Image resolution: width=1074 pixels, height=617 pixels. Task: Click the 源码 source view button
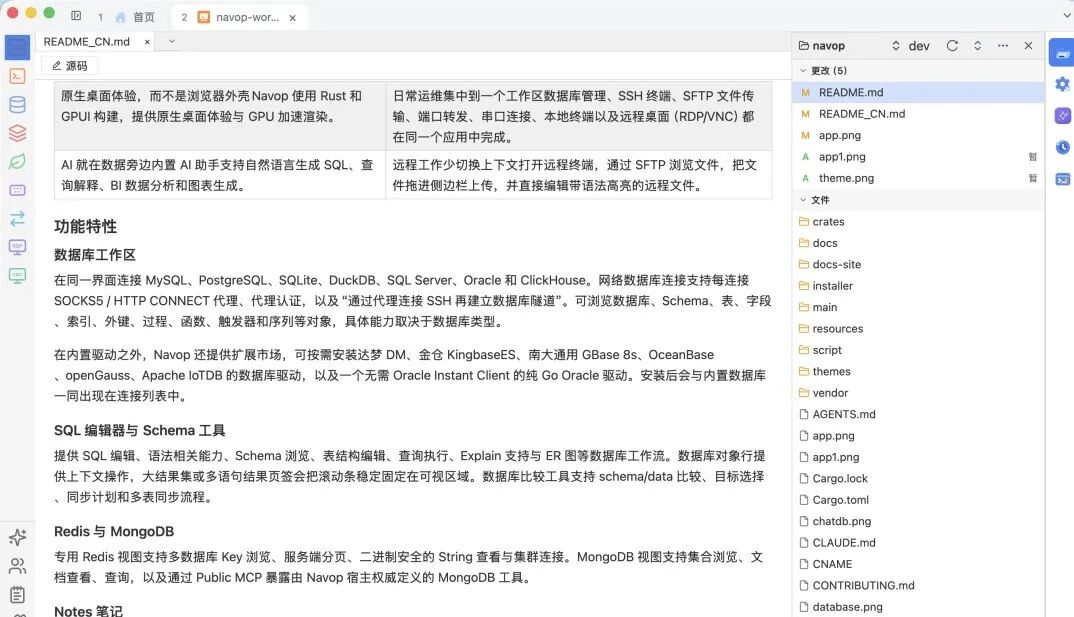(70, 66)
